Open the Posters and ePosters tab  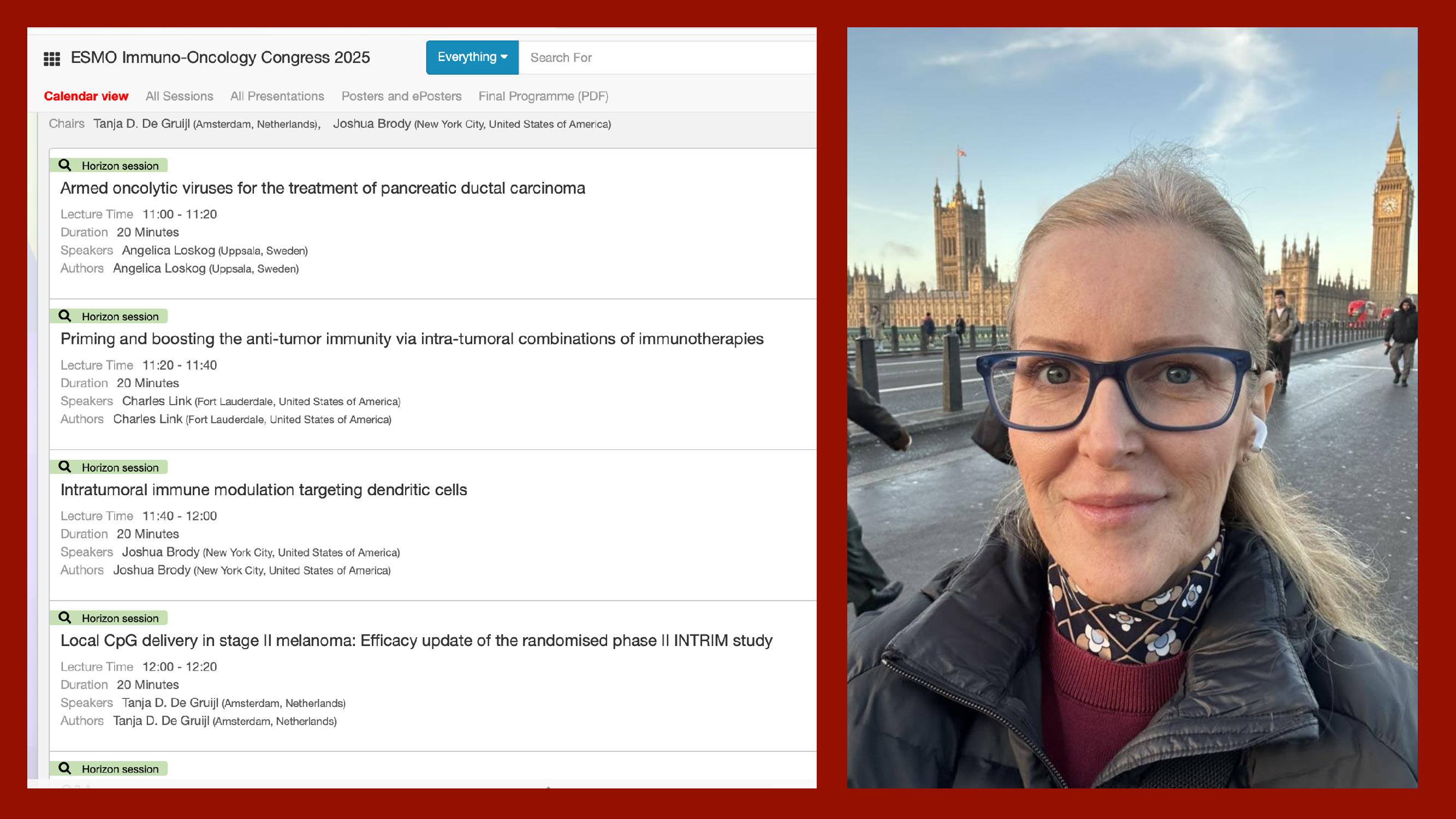[401, 96]
